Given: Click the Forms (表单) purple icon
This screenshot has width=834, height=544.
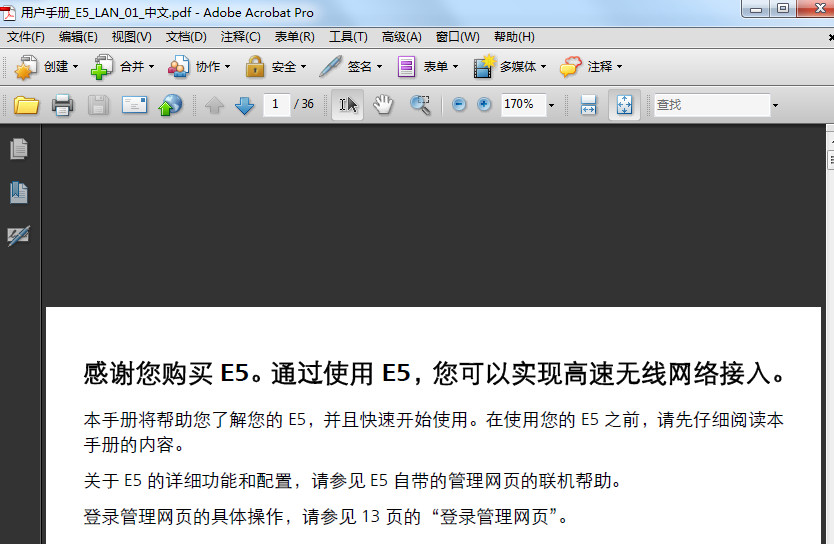Looking at the screenshot, I should point(406,67).
